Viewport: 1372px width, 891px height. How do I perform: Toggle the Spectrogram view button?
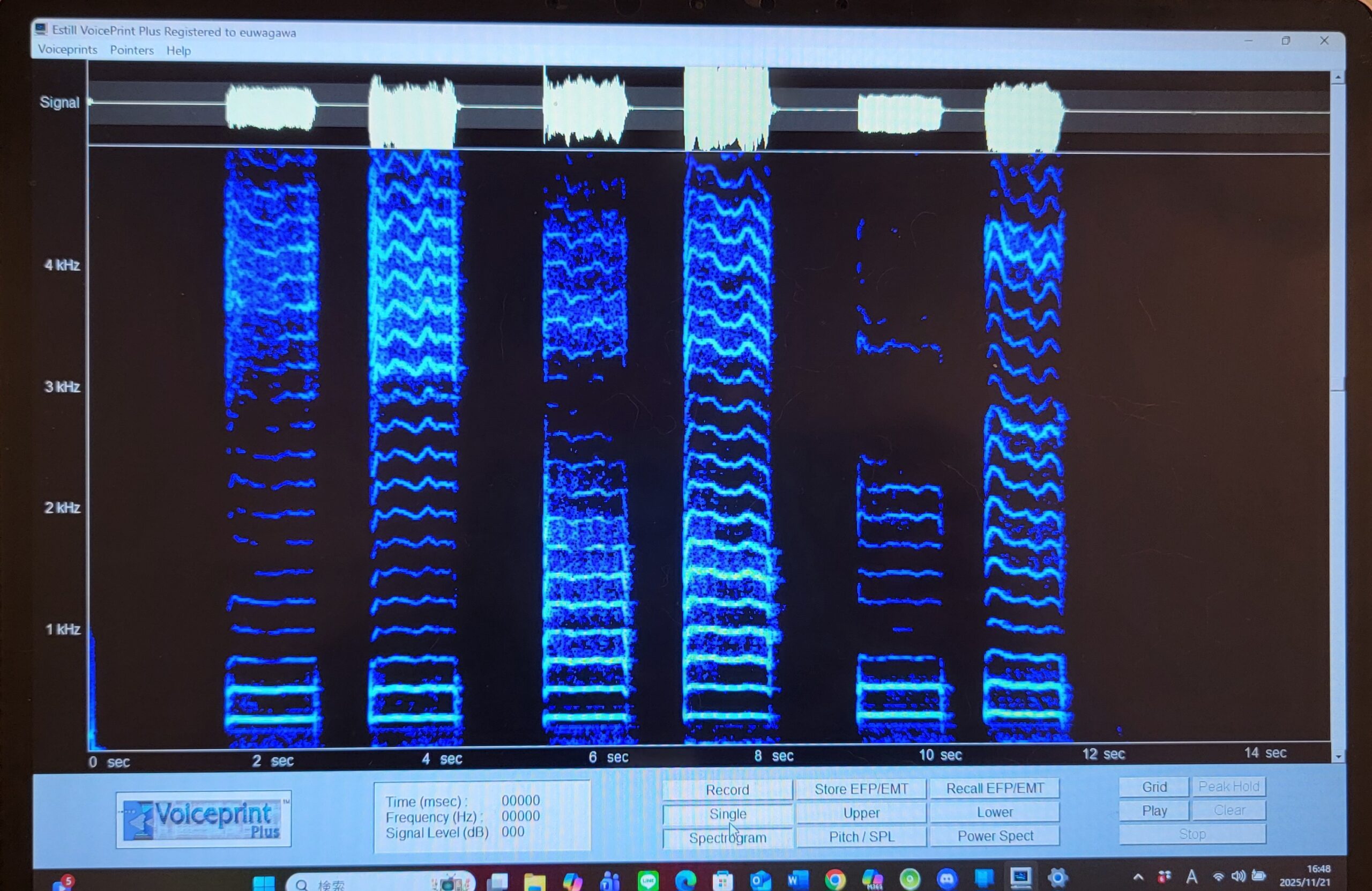[727, 837]
